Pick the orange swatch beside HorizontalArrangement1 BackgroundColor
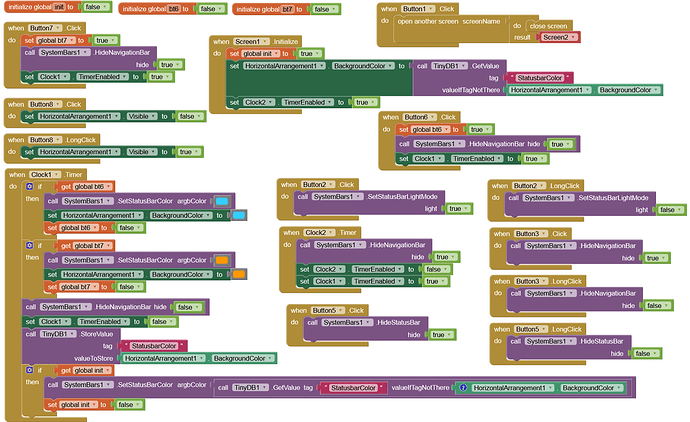Screen dimensions: 690x422 (x=238, y=273)
